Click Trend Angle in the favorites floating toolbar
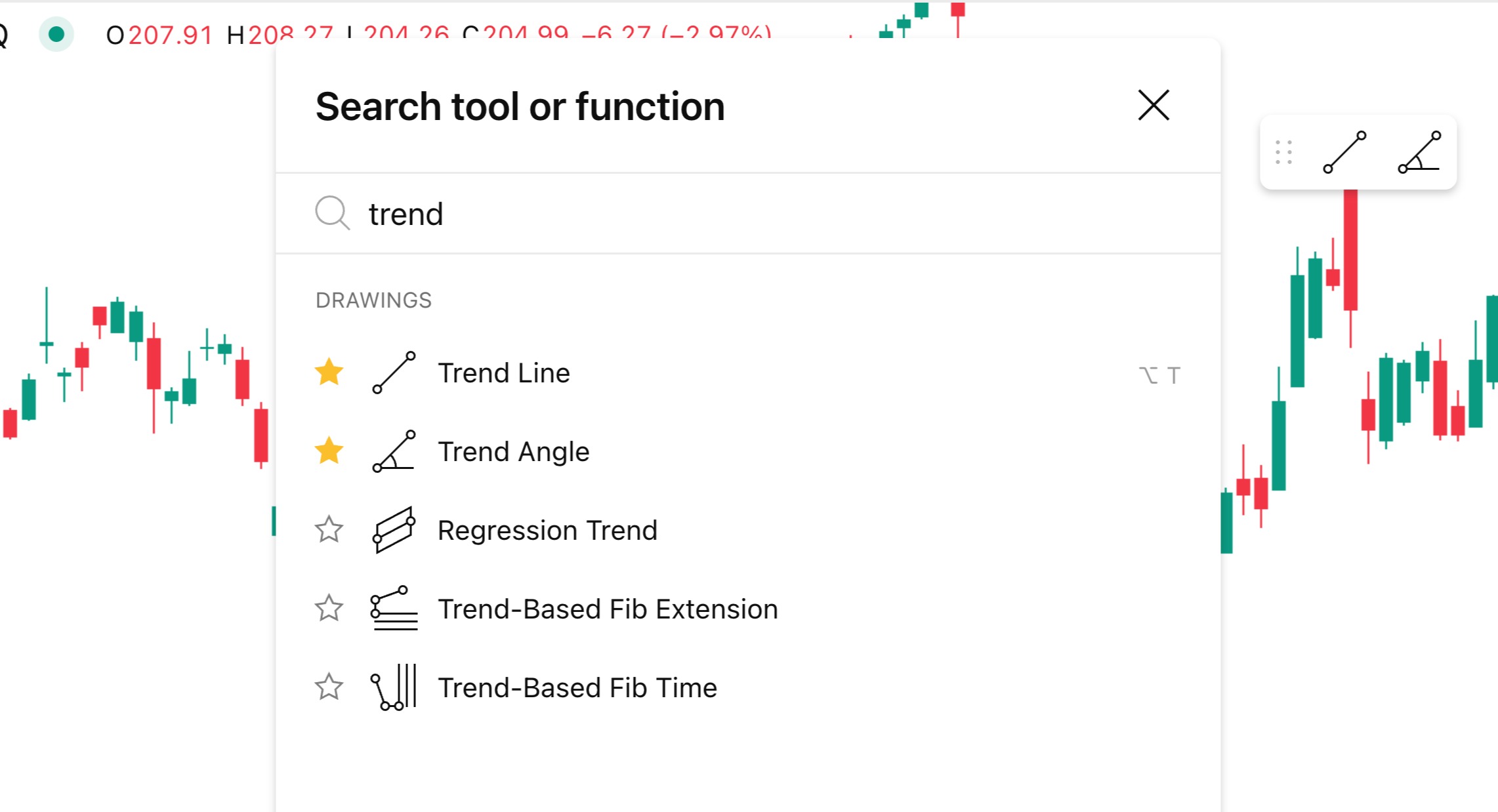This screenshot has height=812, width=1498. click(x=1419, y=152)
